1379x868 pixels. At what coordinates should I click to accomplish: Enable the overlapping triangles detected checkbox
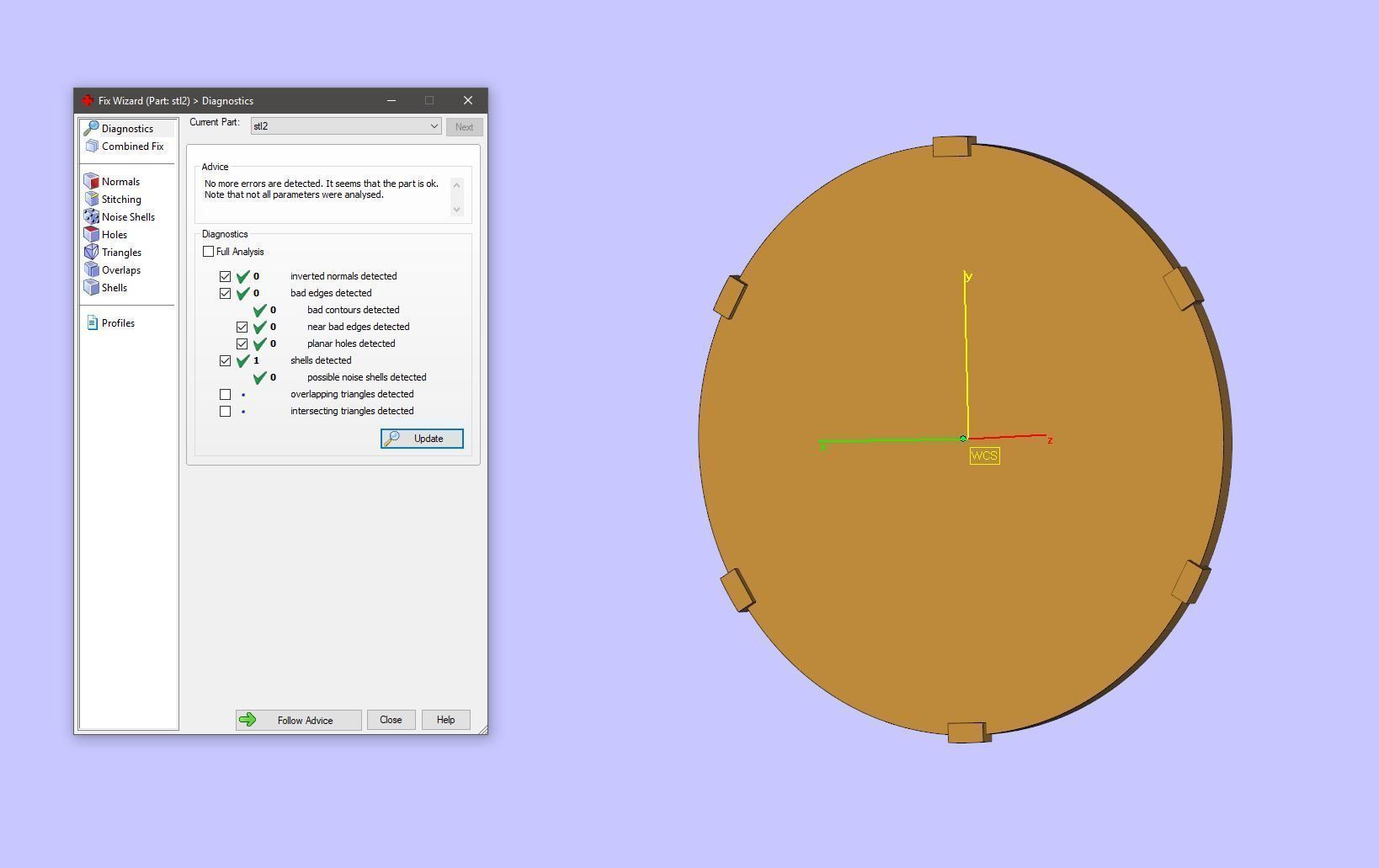pos(225,394)
